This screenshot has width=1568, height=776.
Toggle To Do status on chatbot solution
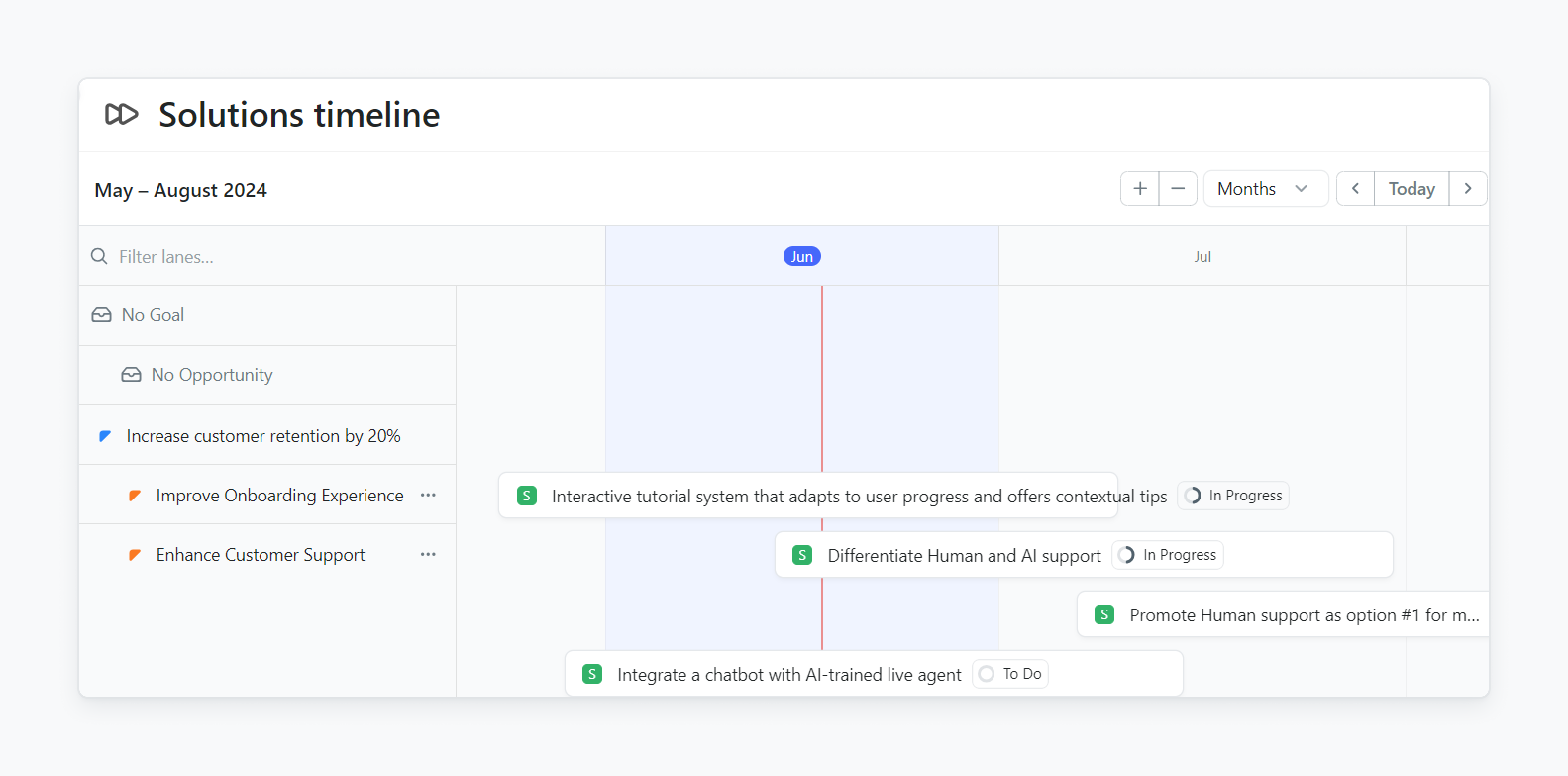click(x=1010, y=674)
